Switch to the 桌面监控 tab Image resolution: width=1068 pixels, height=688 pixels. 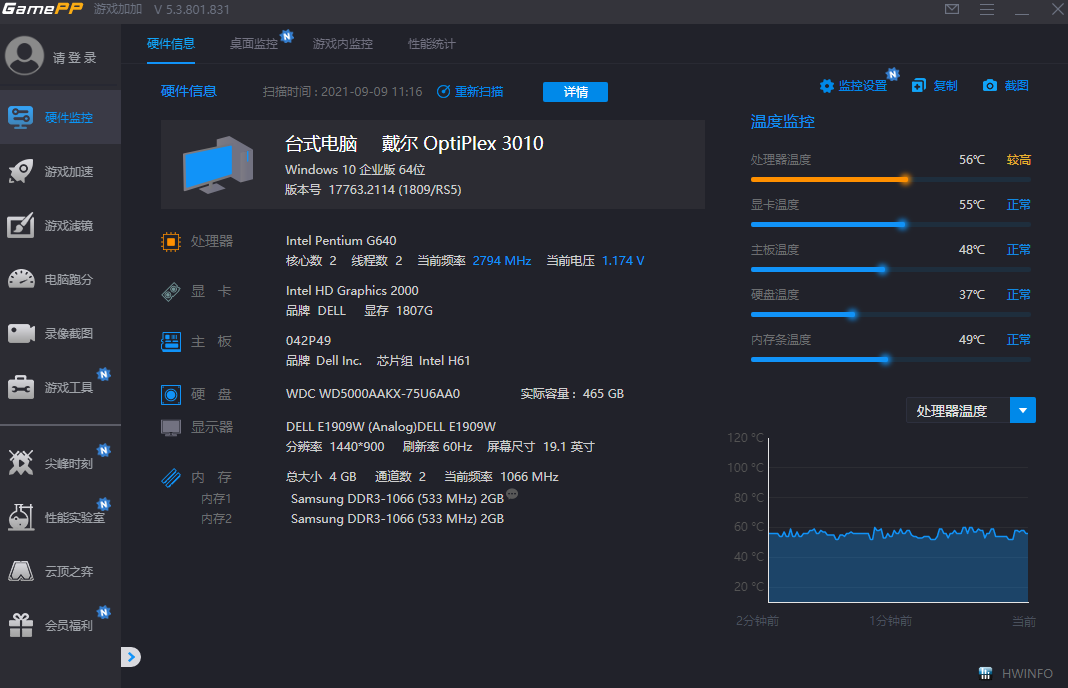click(x=254, y=44)
